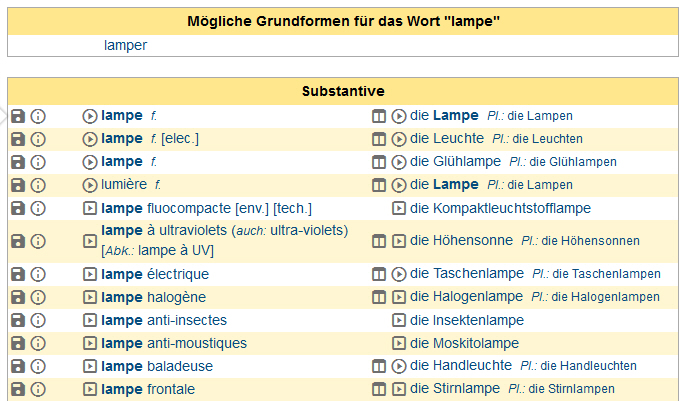Image resolution: width=679 pixels, height=401 pixels.
Task: Open declension table for die Leuchte
Action: coord(379,139)
